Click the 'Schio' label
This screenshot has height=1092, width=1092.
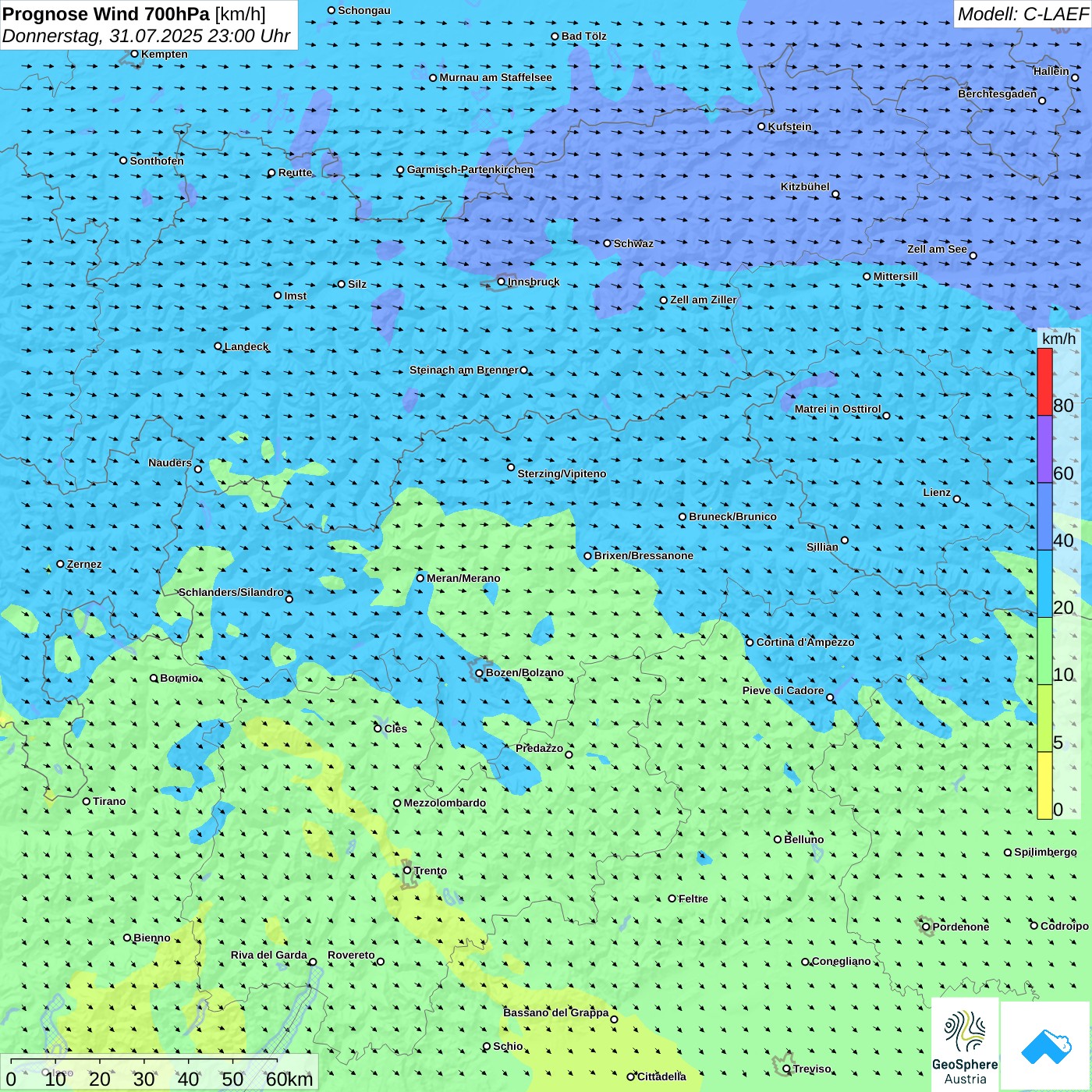[x=508, y=1046]
